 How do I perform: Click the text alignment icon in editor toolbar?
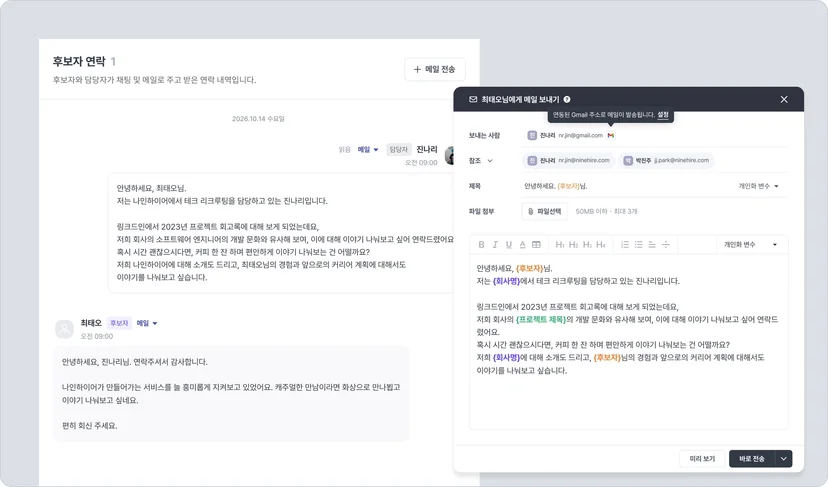point(652,245)
